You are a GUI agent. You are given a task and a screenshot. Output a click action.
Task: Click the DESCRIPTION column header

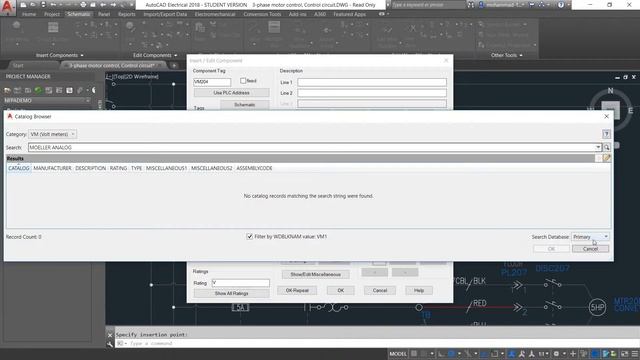[x=91, y=168]
